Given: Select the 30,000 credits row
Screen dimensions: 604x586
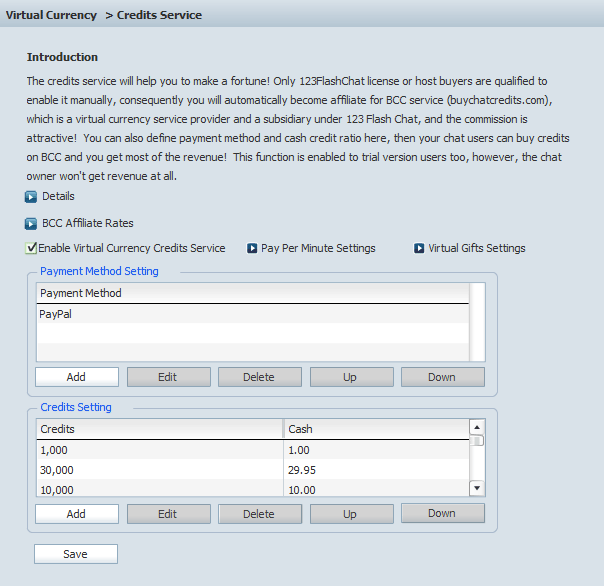Looking at the screenshot, I should point(253,470).
